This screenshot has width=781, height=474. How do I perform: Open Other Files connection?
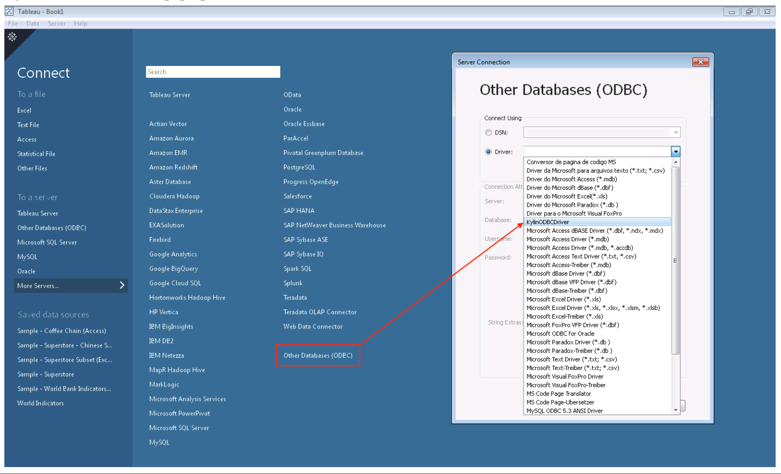click(32, 168)
